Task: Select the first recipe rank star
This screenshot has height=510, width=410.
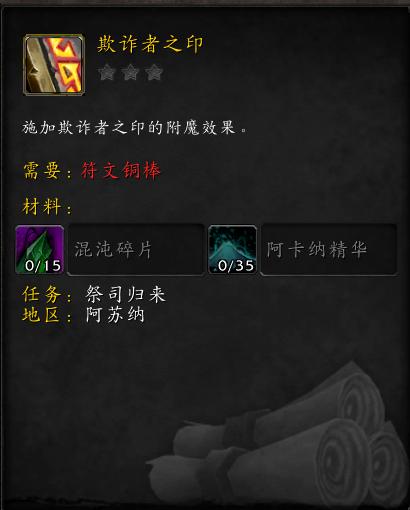Action: pos(107,73)
